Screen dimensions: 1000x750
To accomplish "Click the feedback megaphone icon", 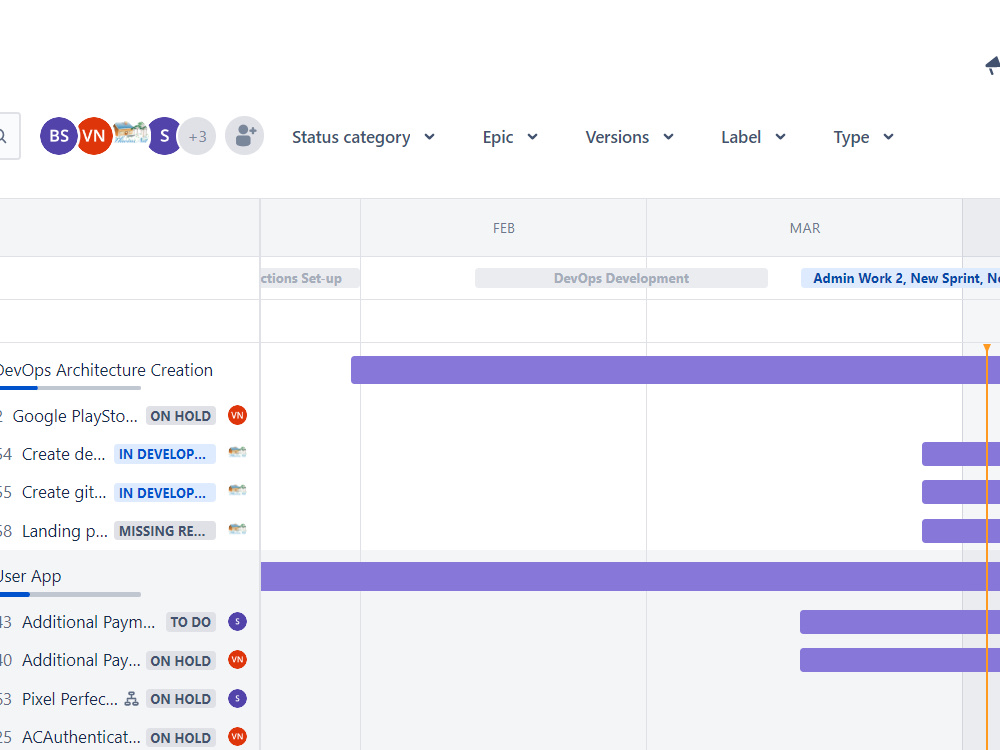I will tap(992, 66).
